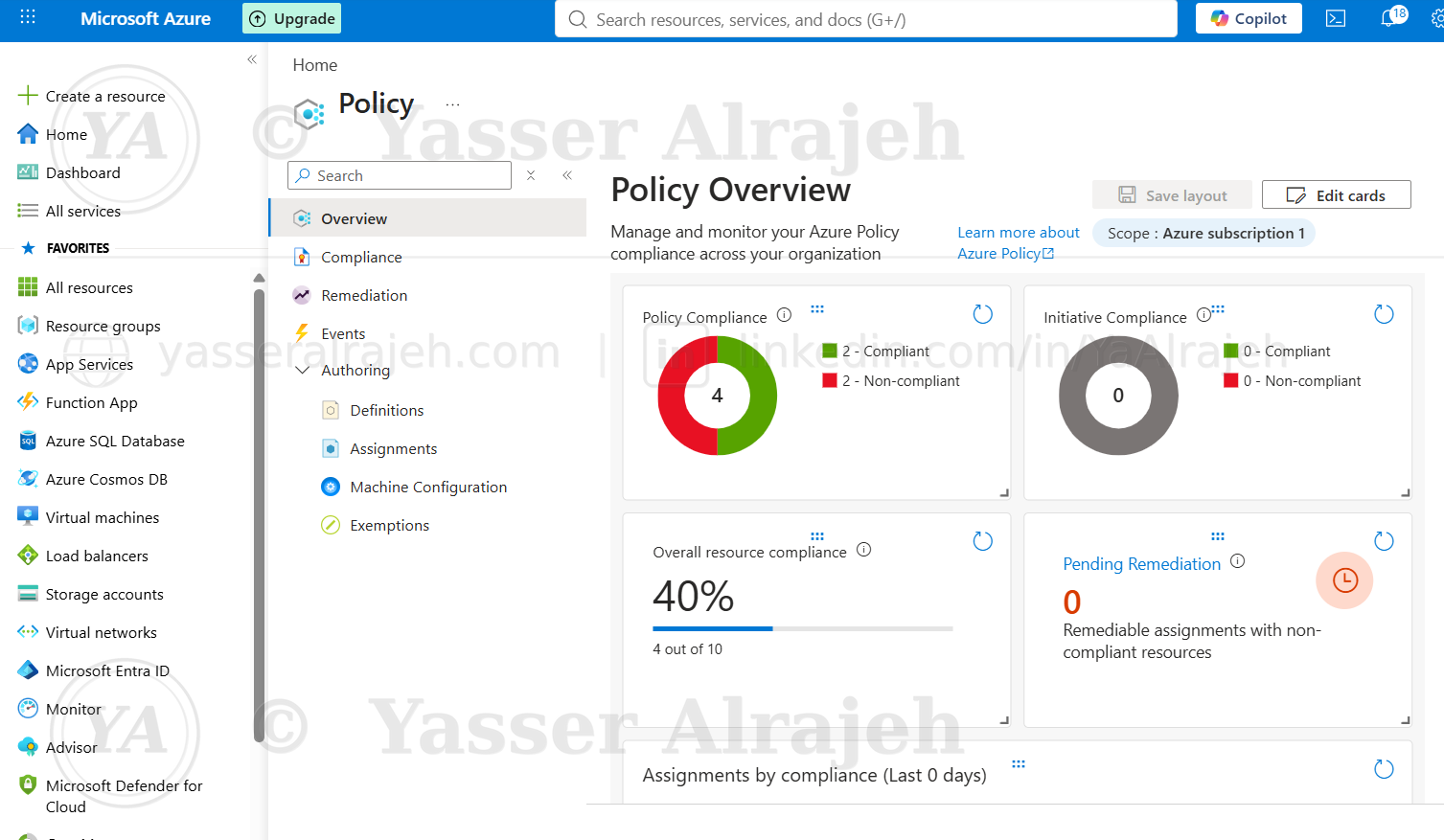Click Save layout button

pos(1172,194)
